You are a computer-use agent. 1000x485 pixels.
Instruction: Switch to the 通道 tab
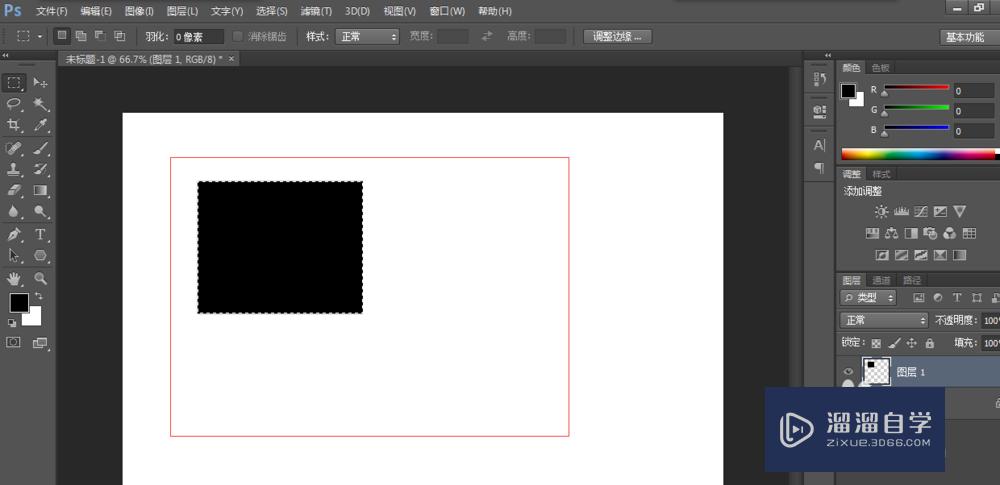[881, 281]
